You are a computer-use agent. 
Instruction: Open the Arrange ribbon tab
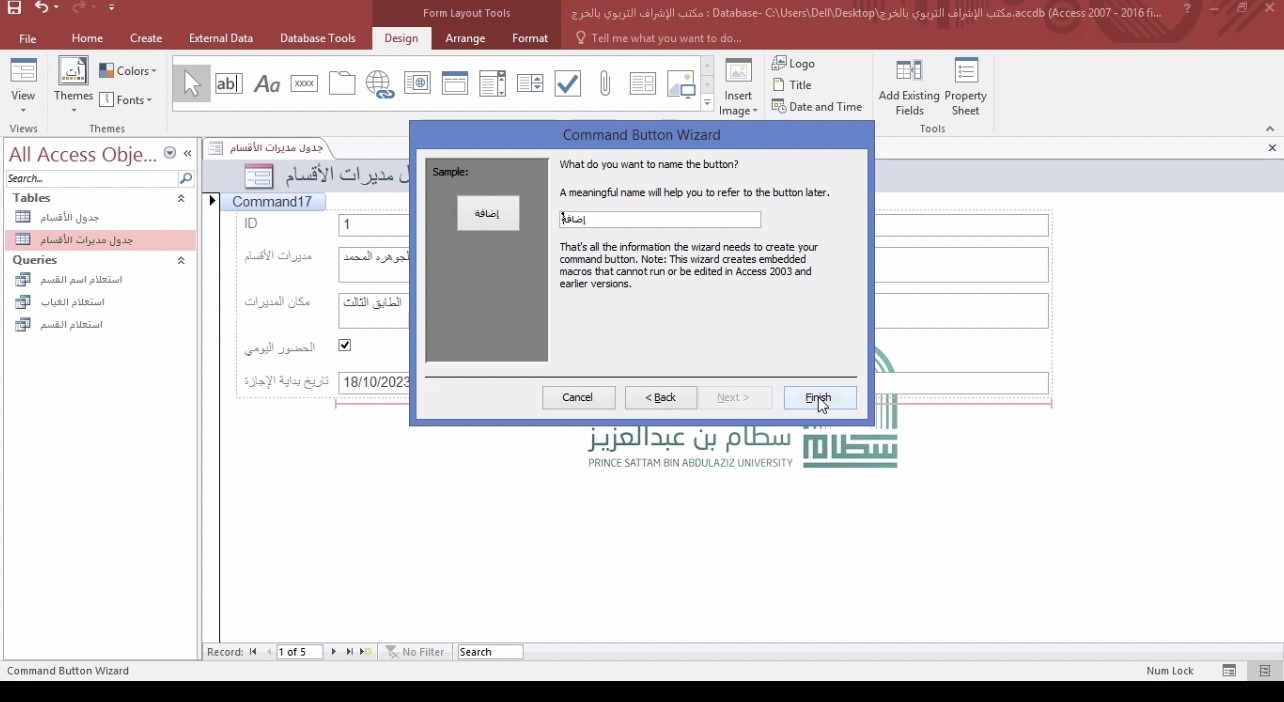point(465,38)
